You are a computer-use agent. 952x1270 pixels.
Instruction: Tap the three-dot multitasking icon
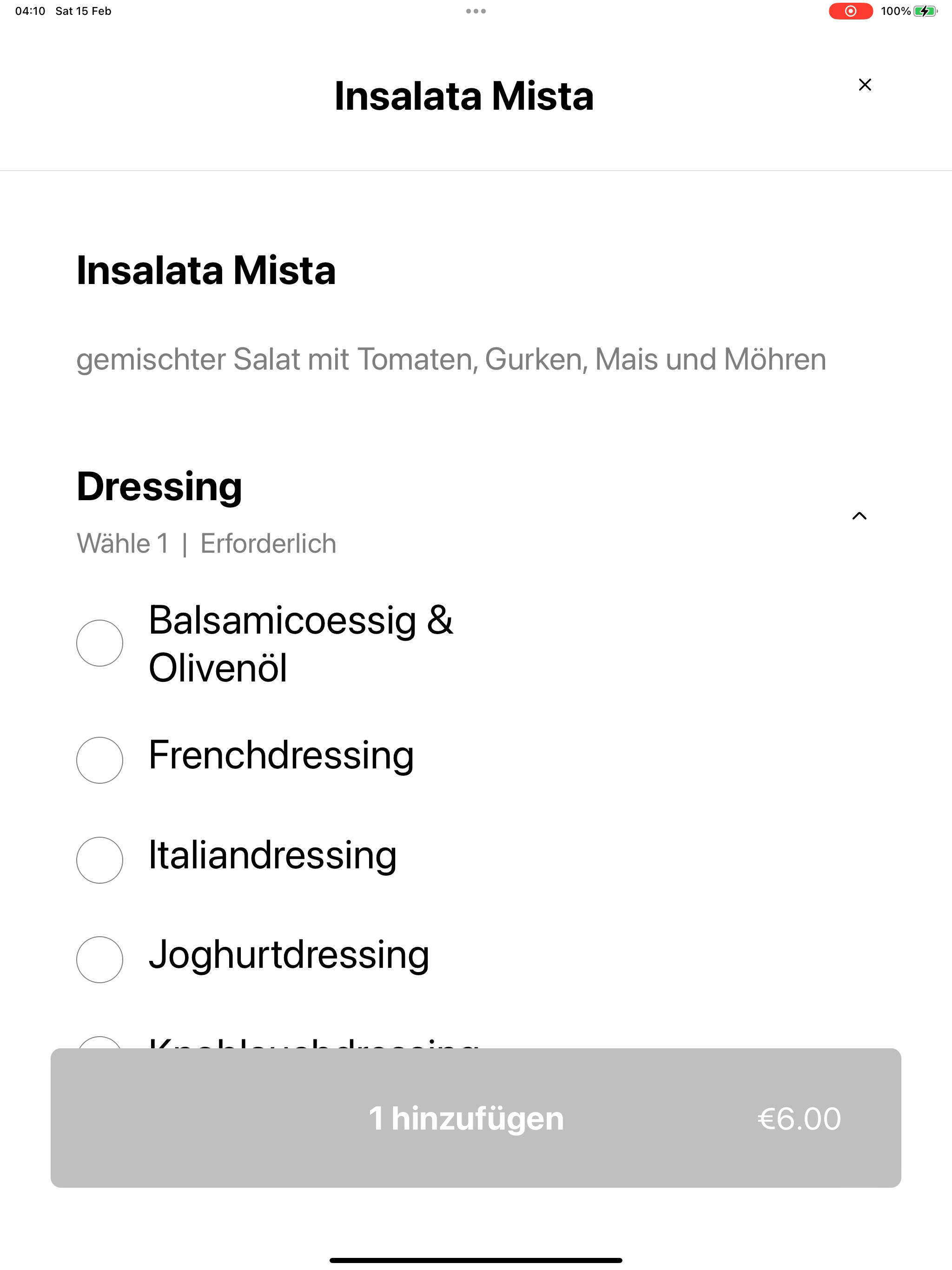click(x=476, y=11)
